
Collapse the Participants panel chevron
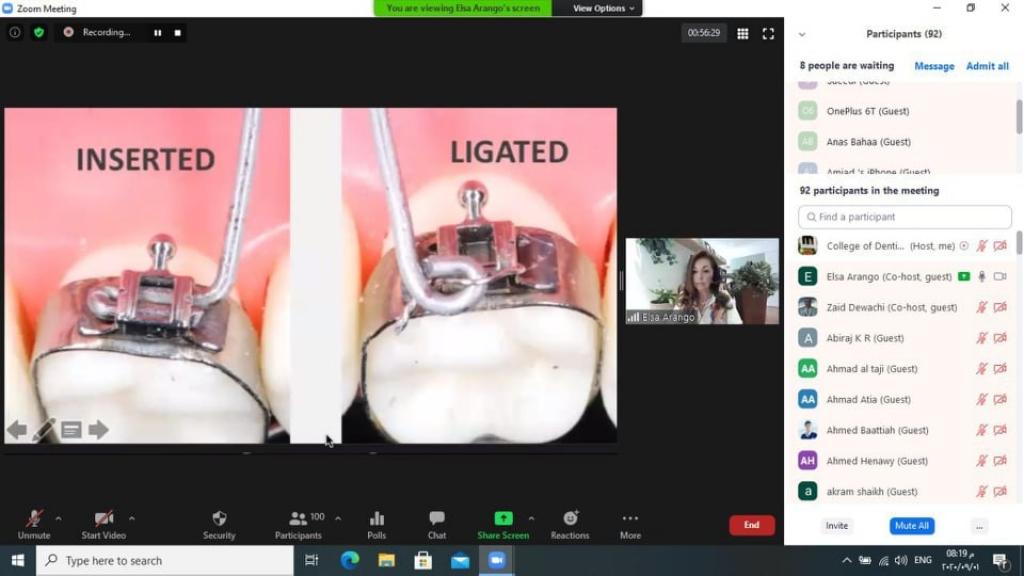801,34
